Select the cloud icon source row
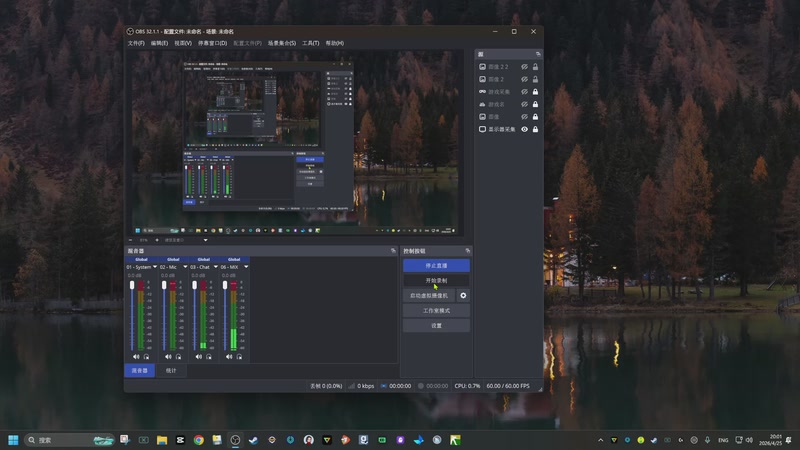Image resolution: width=800 pixels, height=450 pixels. point(507,104)
